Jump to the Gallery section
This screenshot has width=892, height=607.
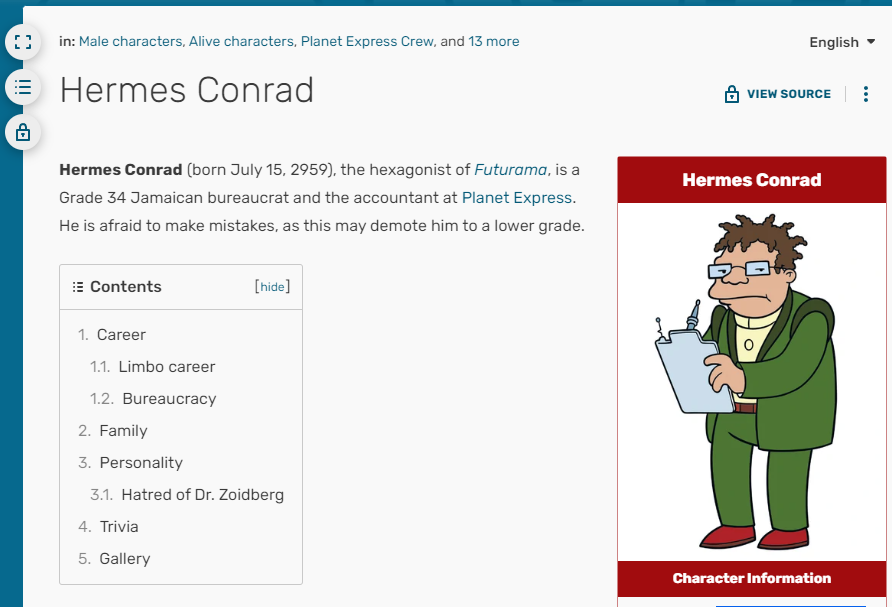pos(125,559)
